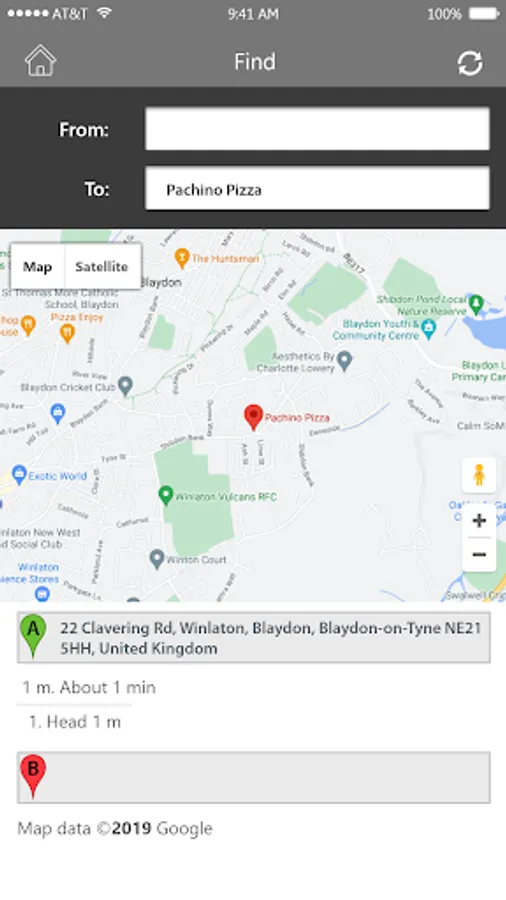Select the red Pachino Pizza map pin
Screen dimensions: 506x900
[x=253, y=417]
